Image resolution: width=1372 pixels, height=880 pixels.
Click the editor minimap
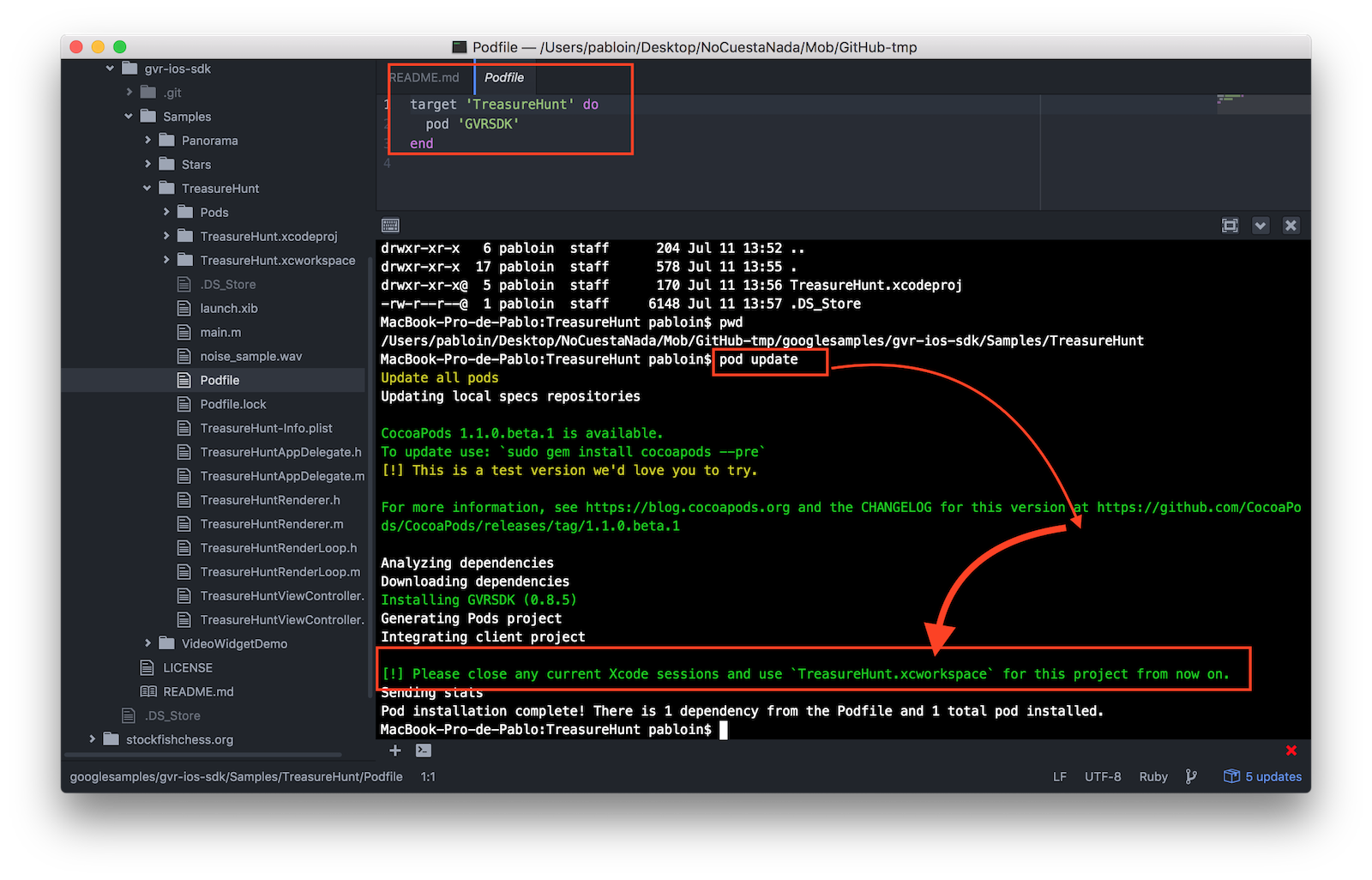[x=1262, y=105]
